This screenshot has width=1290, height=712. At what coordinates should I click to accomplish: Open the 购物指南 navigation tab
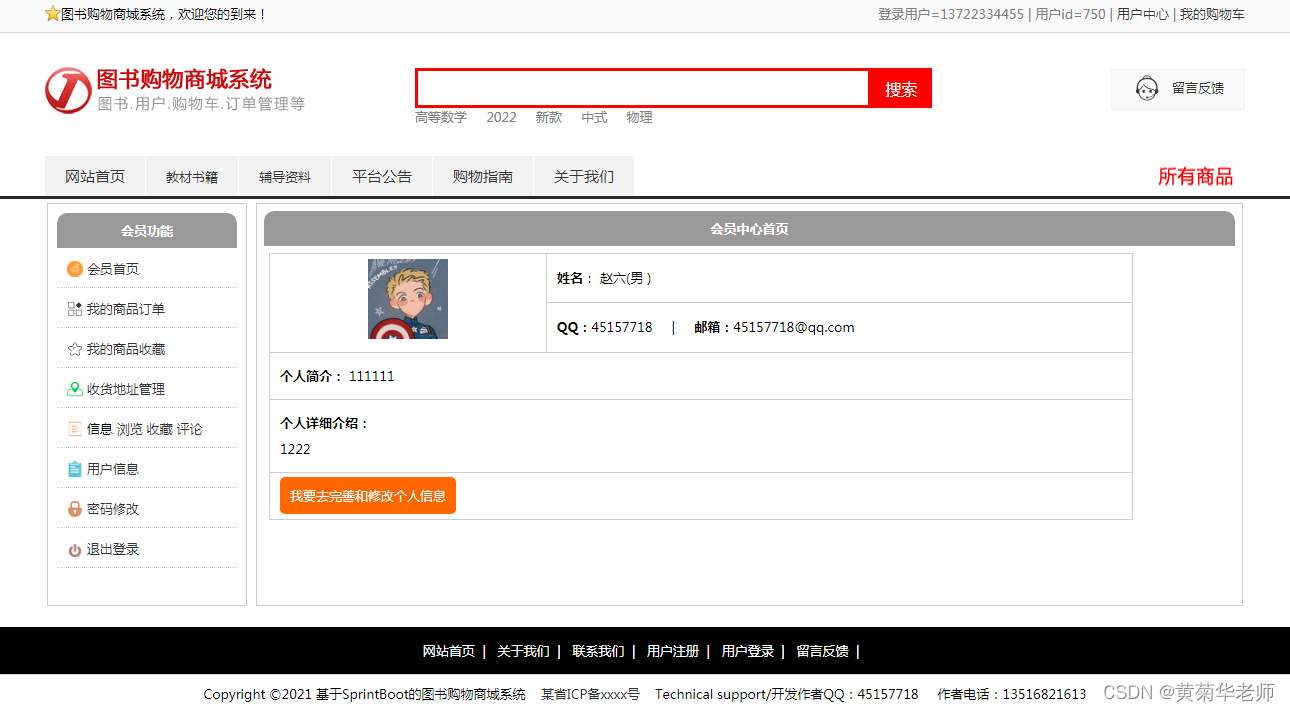point(483,176)
